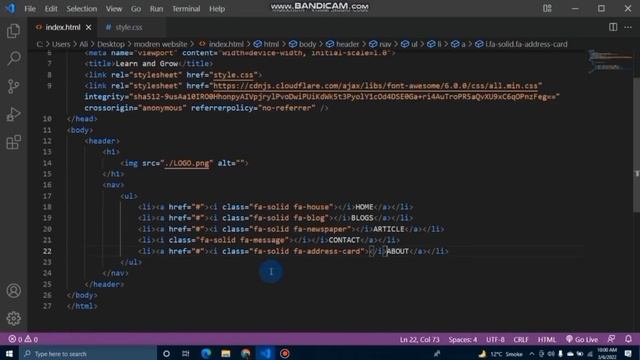Open the Search view in the activity bar

pyautogui.click(x=13, y=58)
